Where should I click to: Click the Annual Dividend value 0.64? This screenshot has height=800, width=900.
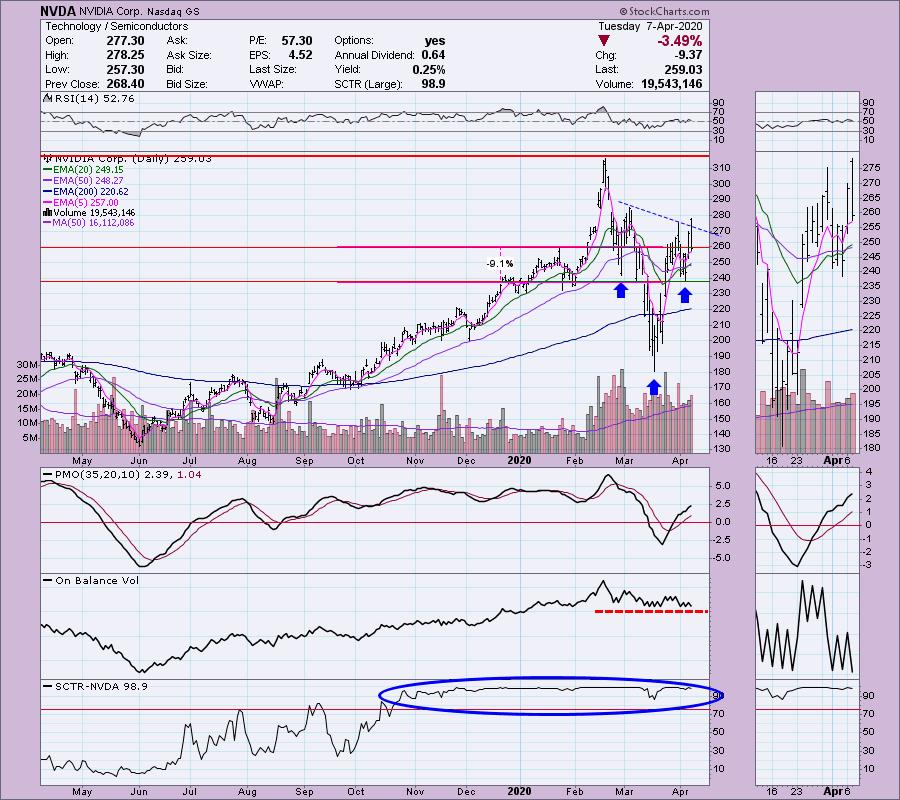pos(433,55)
